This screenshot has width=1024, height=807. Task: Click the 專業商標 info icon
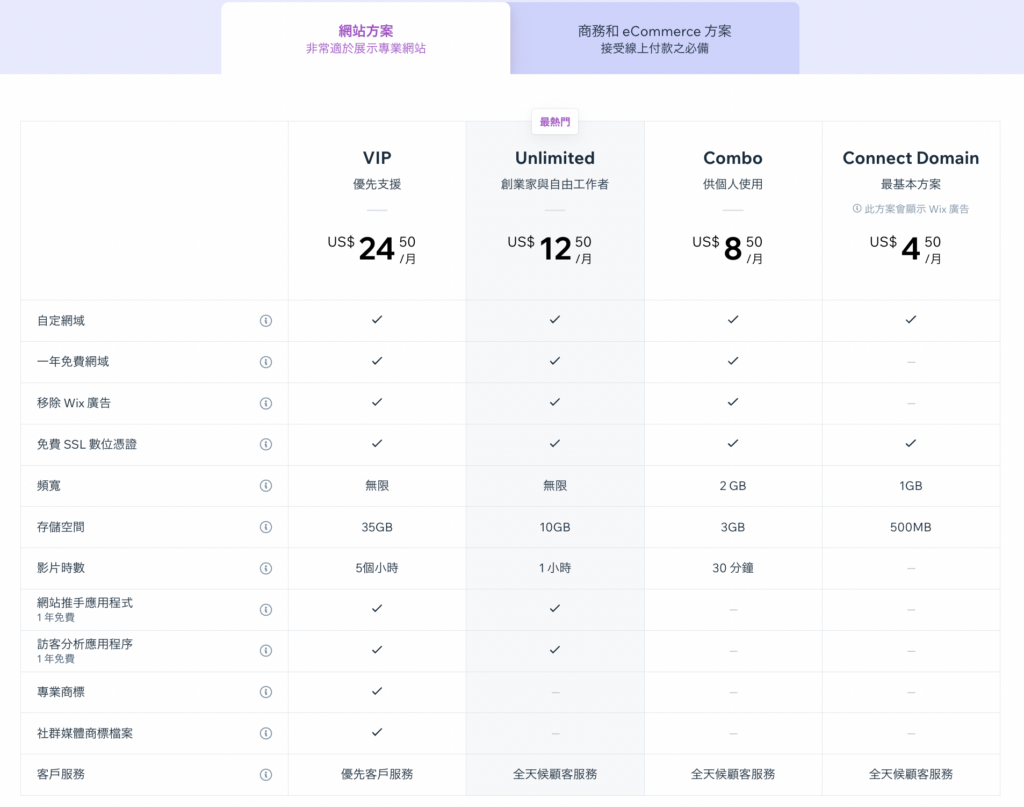click(x=266, y=692)
